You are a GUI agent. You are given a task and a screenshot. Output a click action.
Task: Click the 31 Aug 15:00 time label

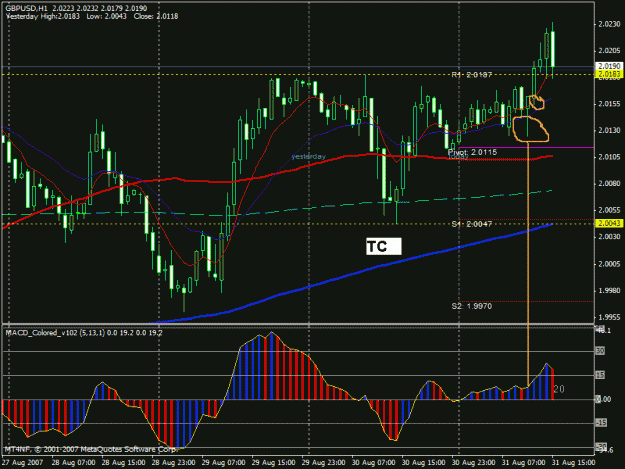pos(573,463)
